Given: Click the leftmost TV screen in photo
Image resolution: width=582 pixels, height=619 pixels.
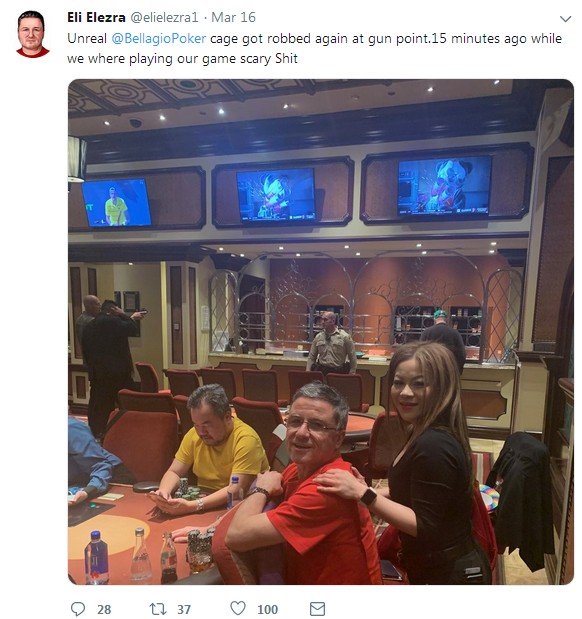Looking at the screenshot, I should pos(116,203).
